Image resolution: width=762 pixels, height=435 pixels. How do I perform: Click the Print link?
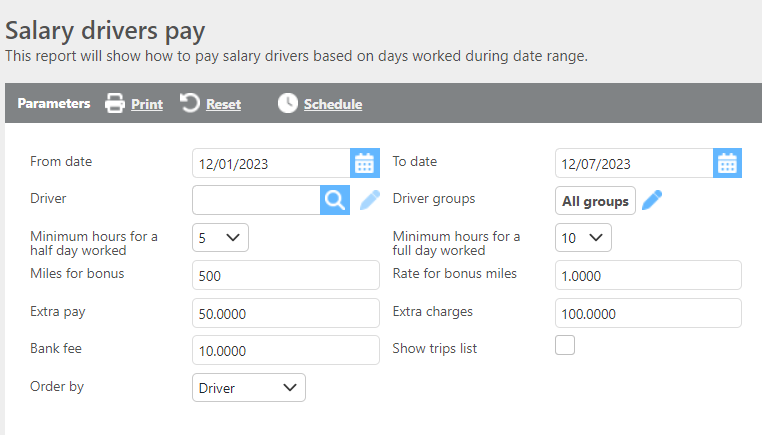pyautogui.click(x=147, y=104)
